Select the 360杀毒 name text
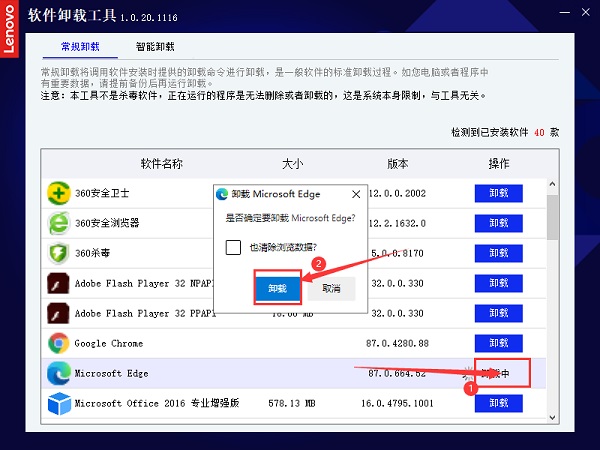Image resolution: width=600 pixels, height=450 pixels. pyautogui.click(x=93, y=253)
